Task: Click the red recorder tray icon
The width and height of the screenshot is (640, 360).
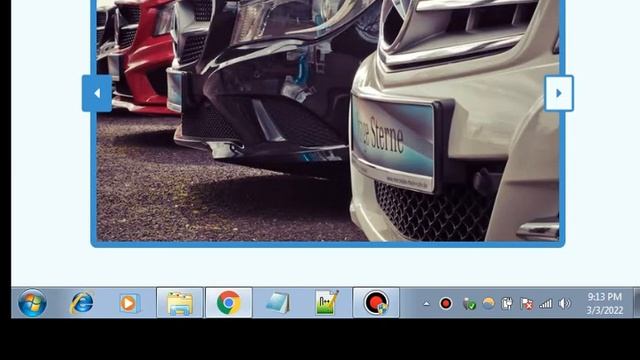Action: pyautogui.click(x=446, y=304)
